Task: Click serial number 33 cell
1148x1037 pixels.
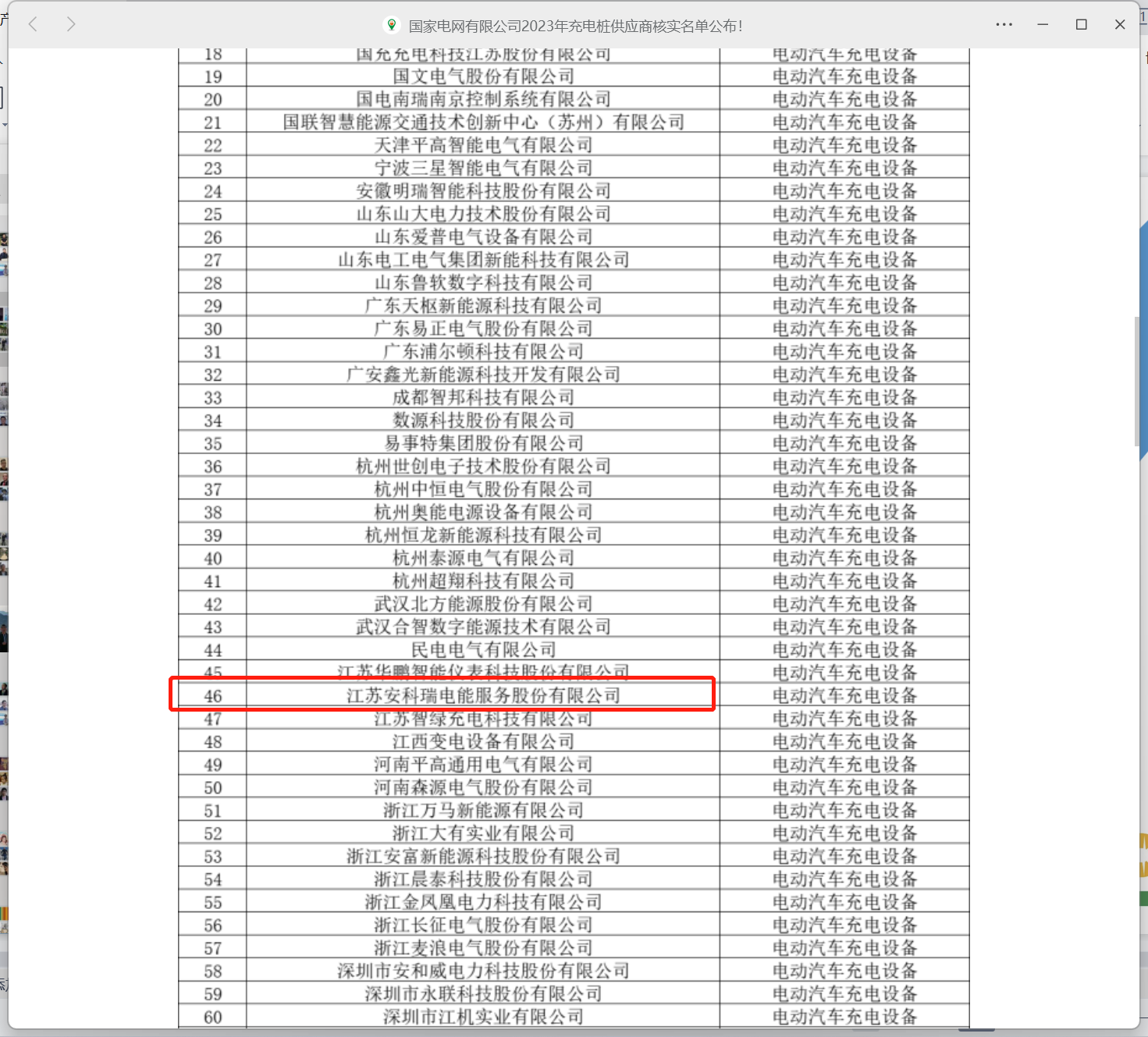Action: [213, 398]
